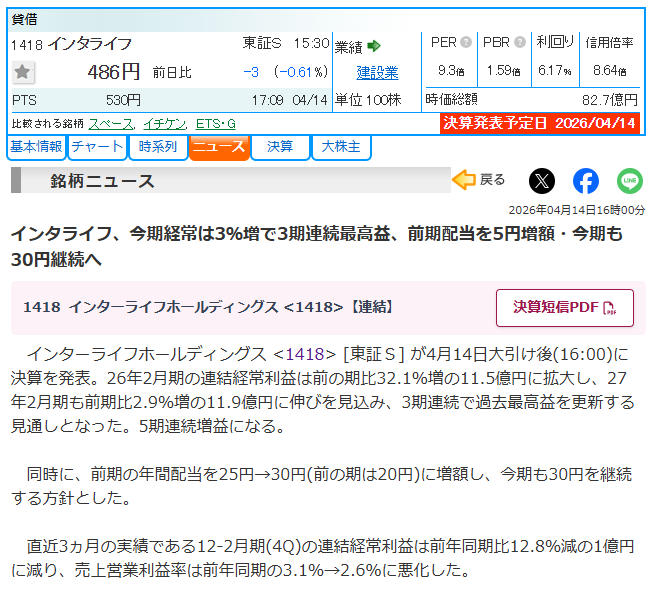The width and height of the screenshot is (655, 595).
Task: Go back using the 戻る arrow
Action: 479,180
